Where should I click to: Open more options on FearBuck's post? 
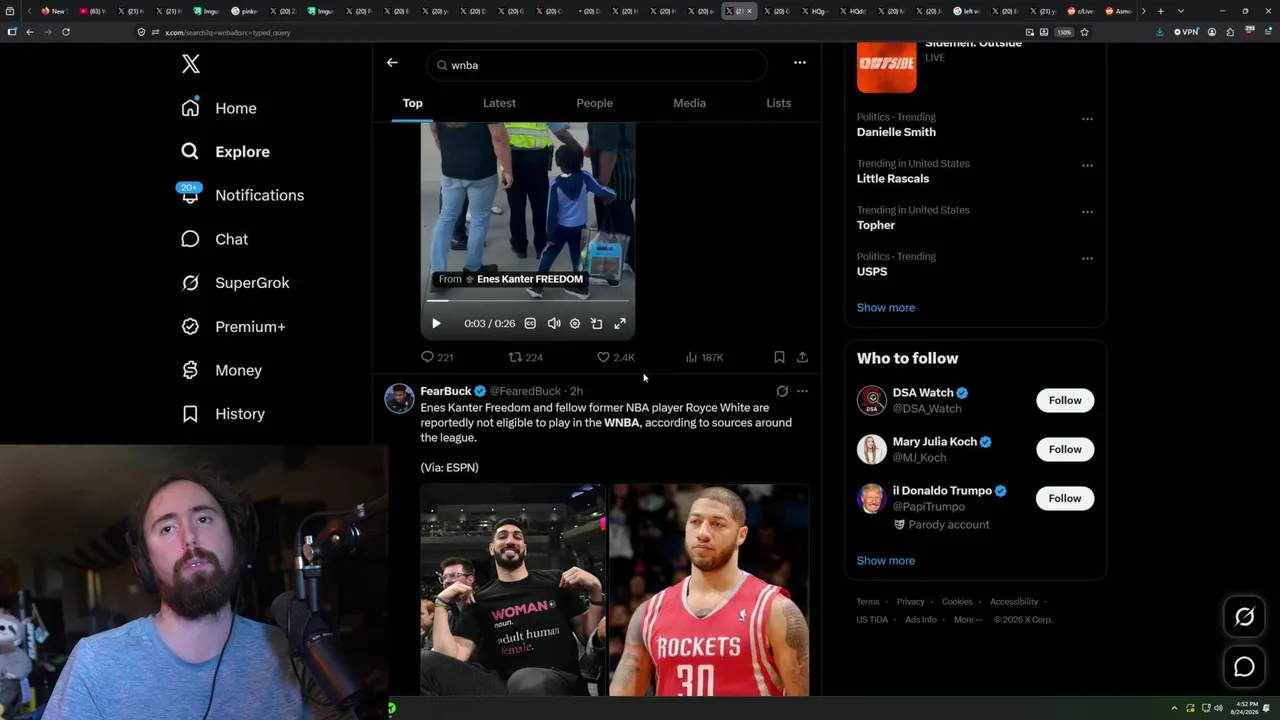point(802,391)
